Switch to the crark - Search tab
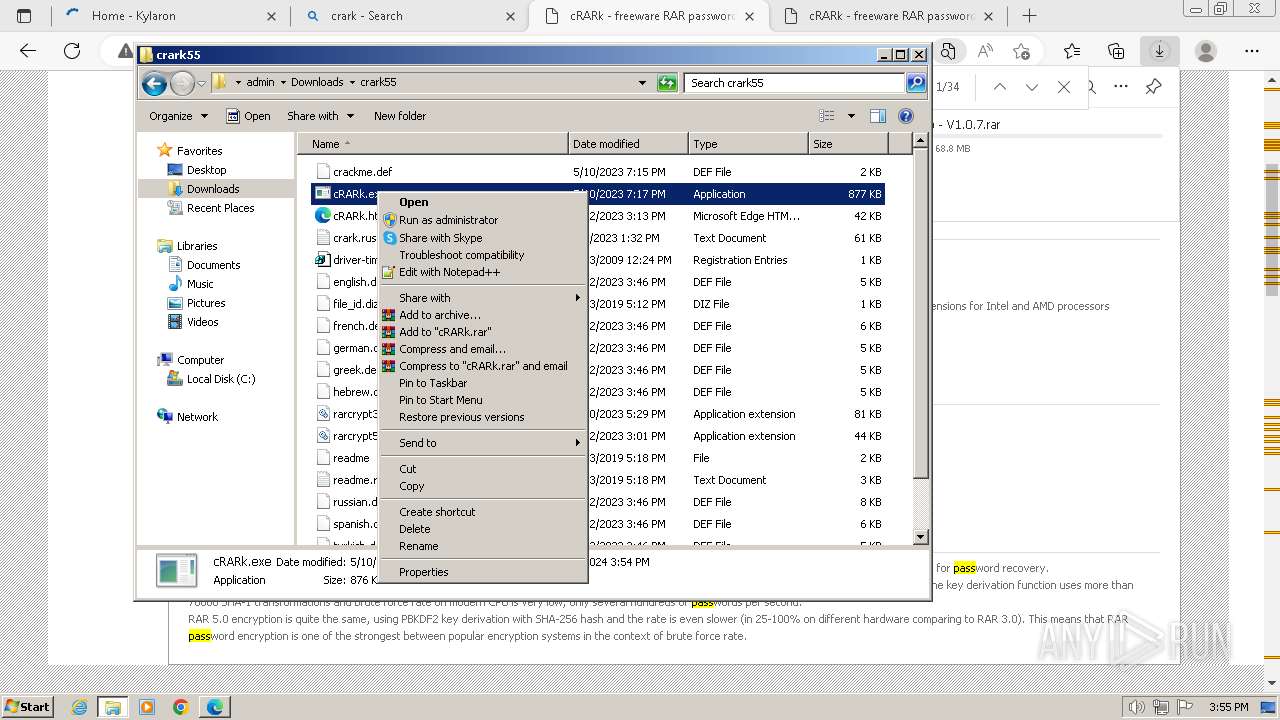This screenshot has width=1280, height=720. click(x=410, y=16)
